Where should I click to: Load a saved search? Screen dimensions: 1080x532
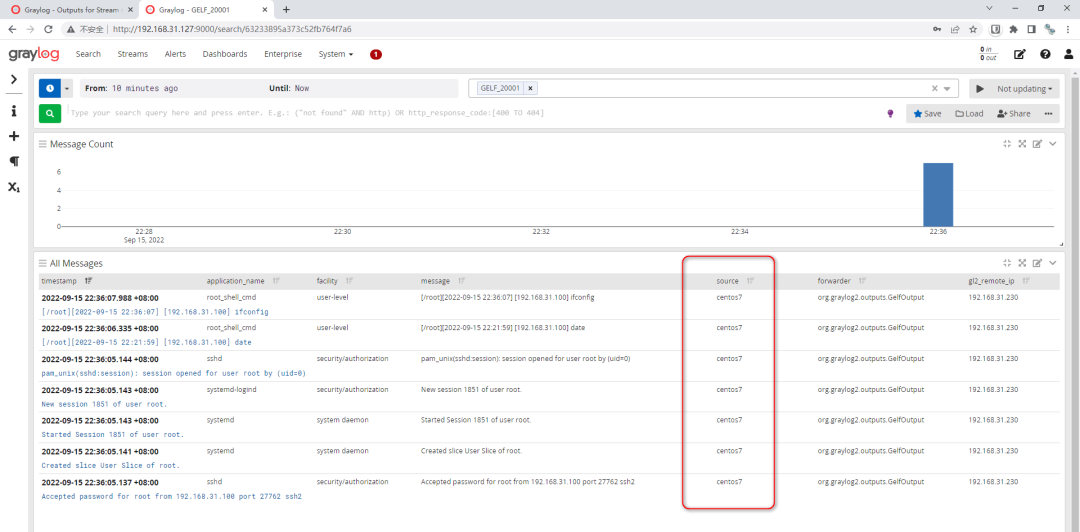pos(969,114)
